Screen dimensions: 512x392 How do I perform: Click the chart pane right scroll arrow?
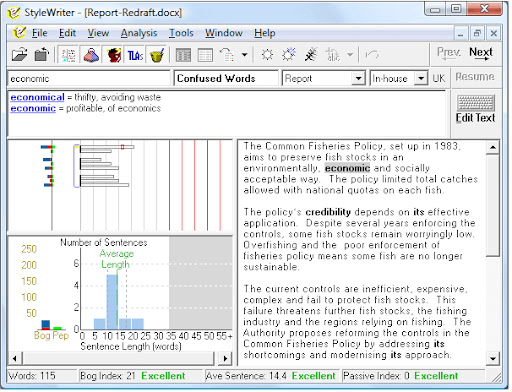[225, 359]
